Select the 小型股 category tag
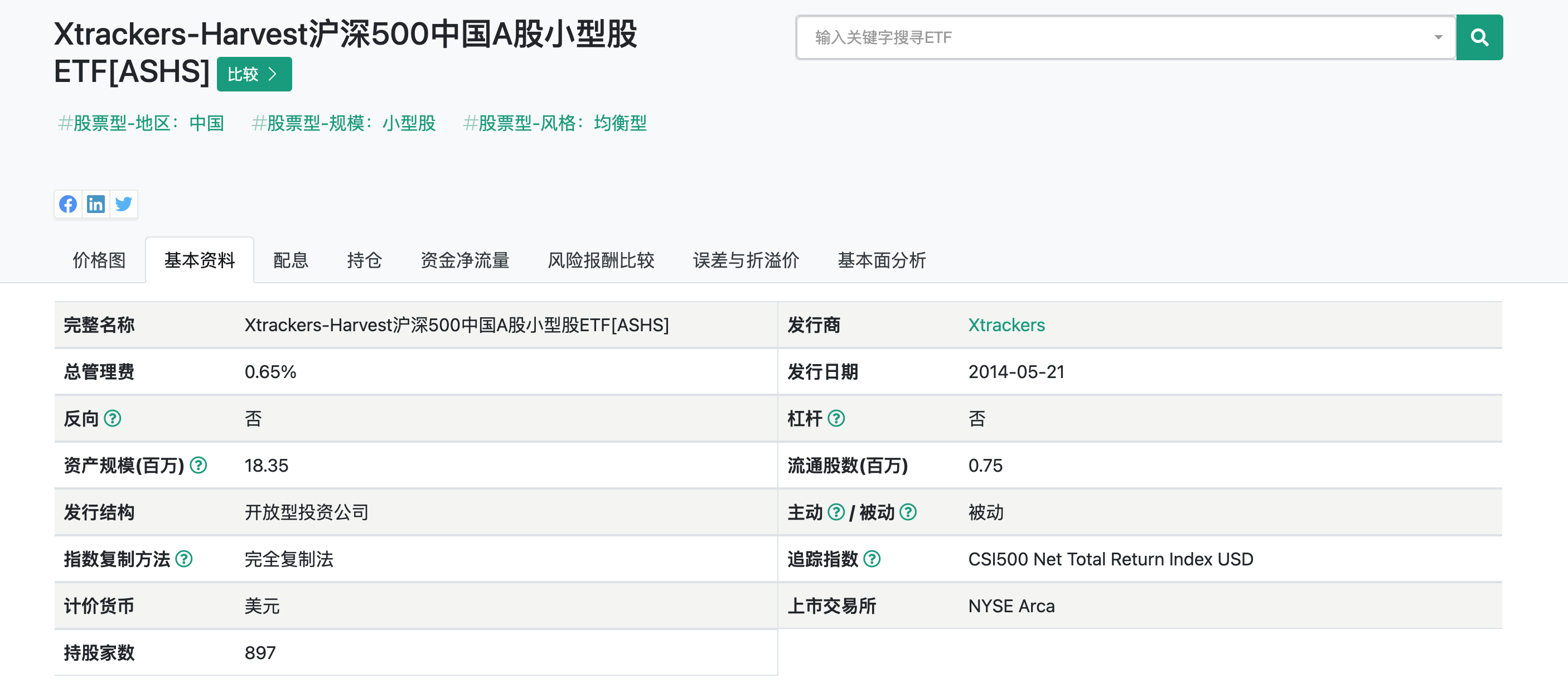This screenshot has width=1568, height=697. pyautogui.click(x=408, y=124)
